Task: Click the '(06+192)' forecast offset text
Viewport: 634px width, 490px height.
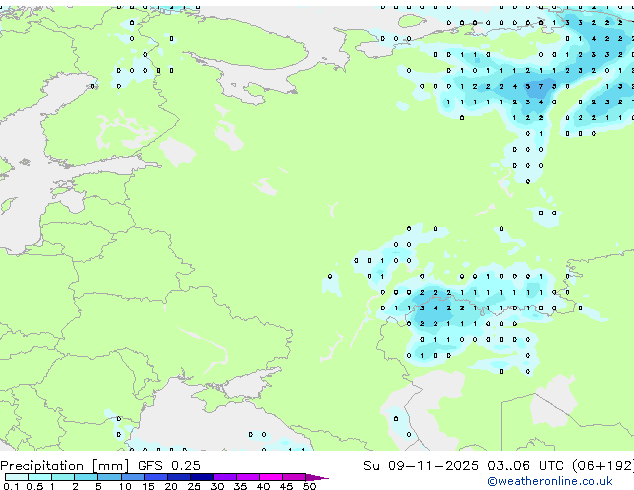Action: (603, 466)
